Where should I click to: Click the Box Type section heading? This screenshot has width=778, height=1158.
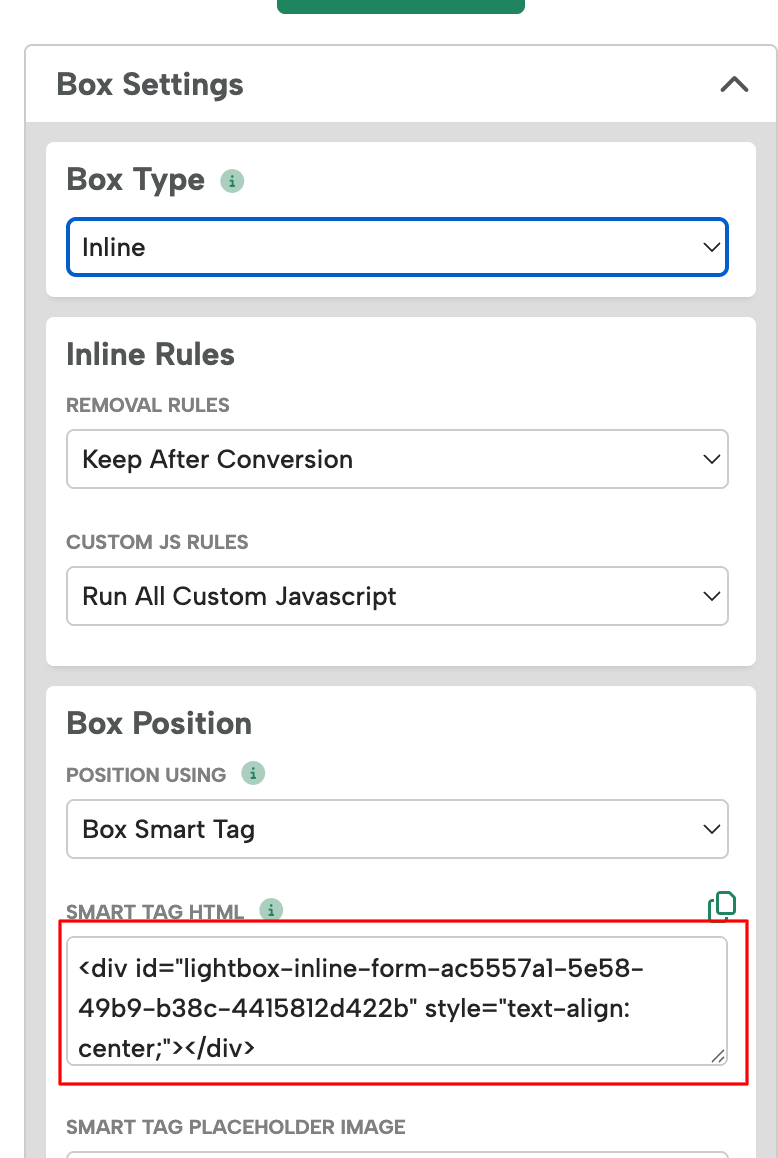pyautogui.click(x=135, y=179)
